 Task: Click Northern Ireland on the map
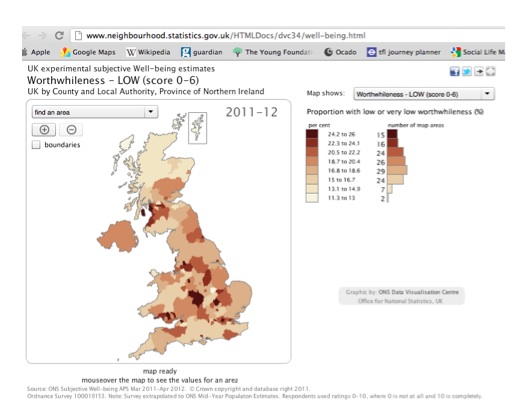[x=117, y=236]
